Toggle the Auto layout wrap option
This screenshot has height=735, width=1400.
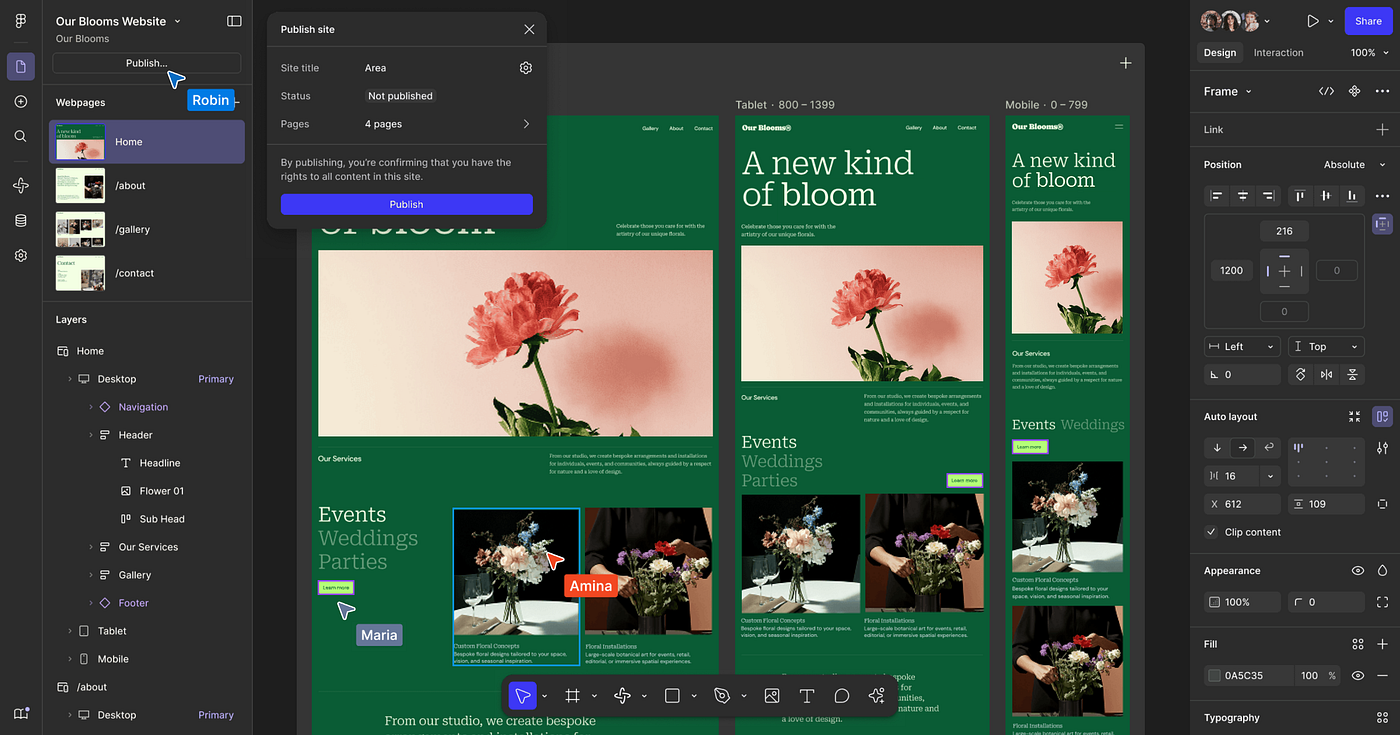point(1268,447)
